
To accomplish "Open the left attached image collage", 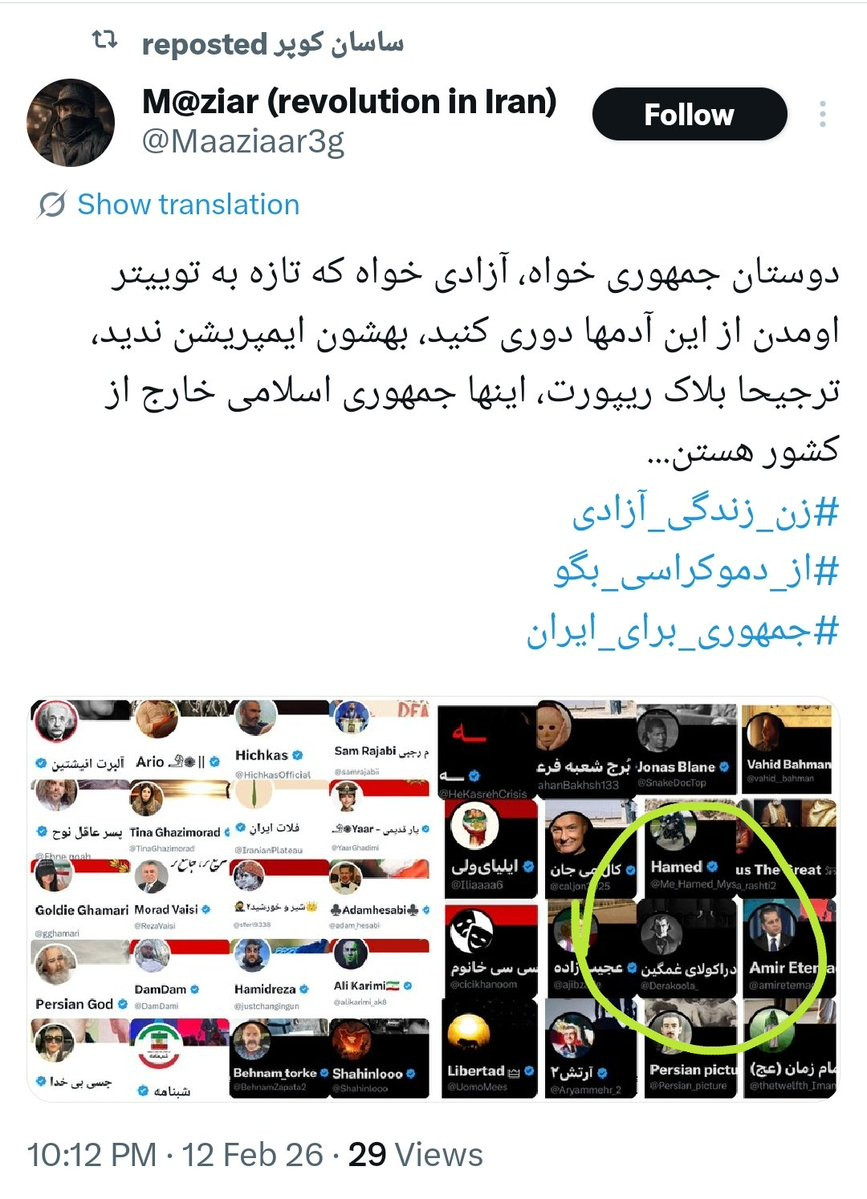I will [x=229, y=899].
